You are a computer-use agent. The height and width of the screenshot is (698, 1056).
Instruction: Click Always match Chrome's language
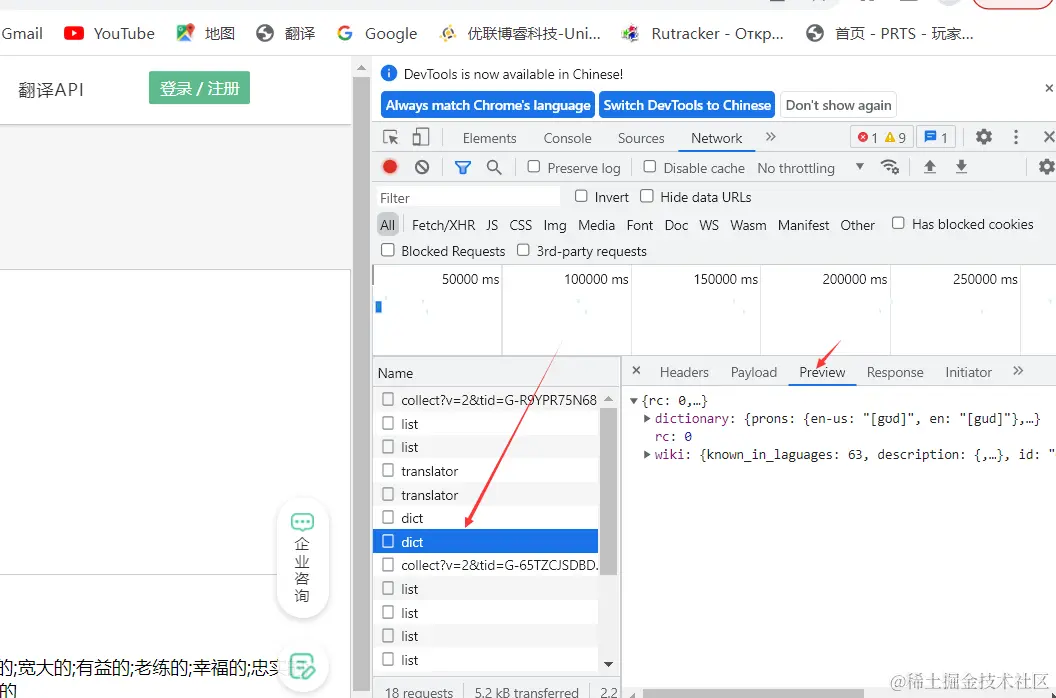coord(488,105)
